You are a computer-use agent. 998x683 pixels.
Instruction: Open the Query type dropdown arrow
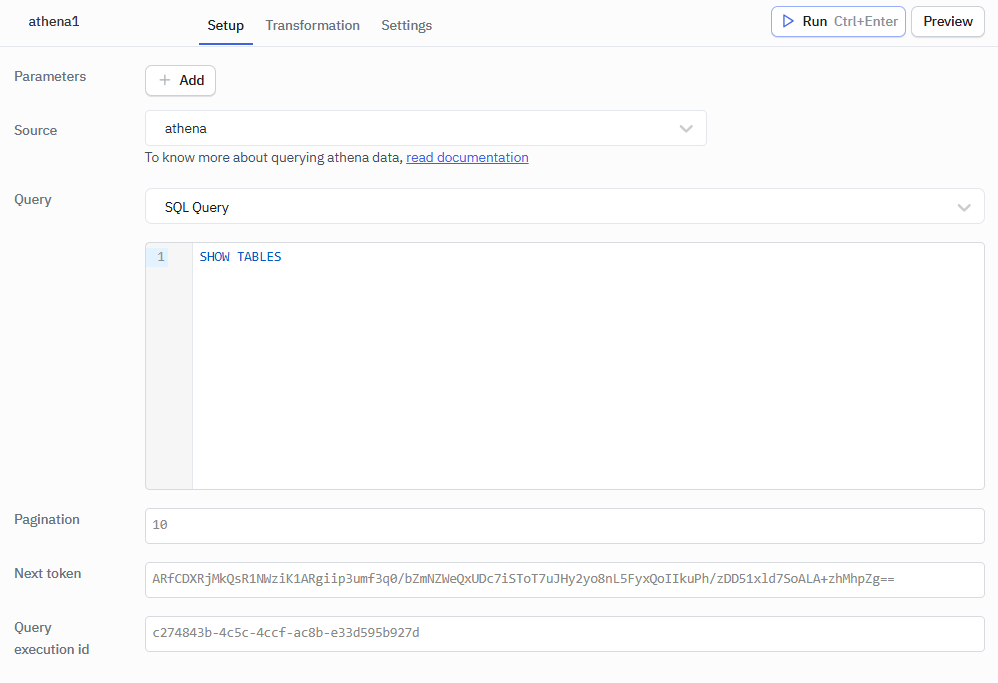(964, 207)
